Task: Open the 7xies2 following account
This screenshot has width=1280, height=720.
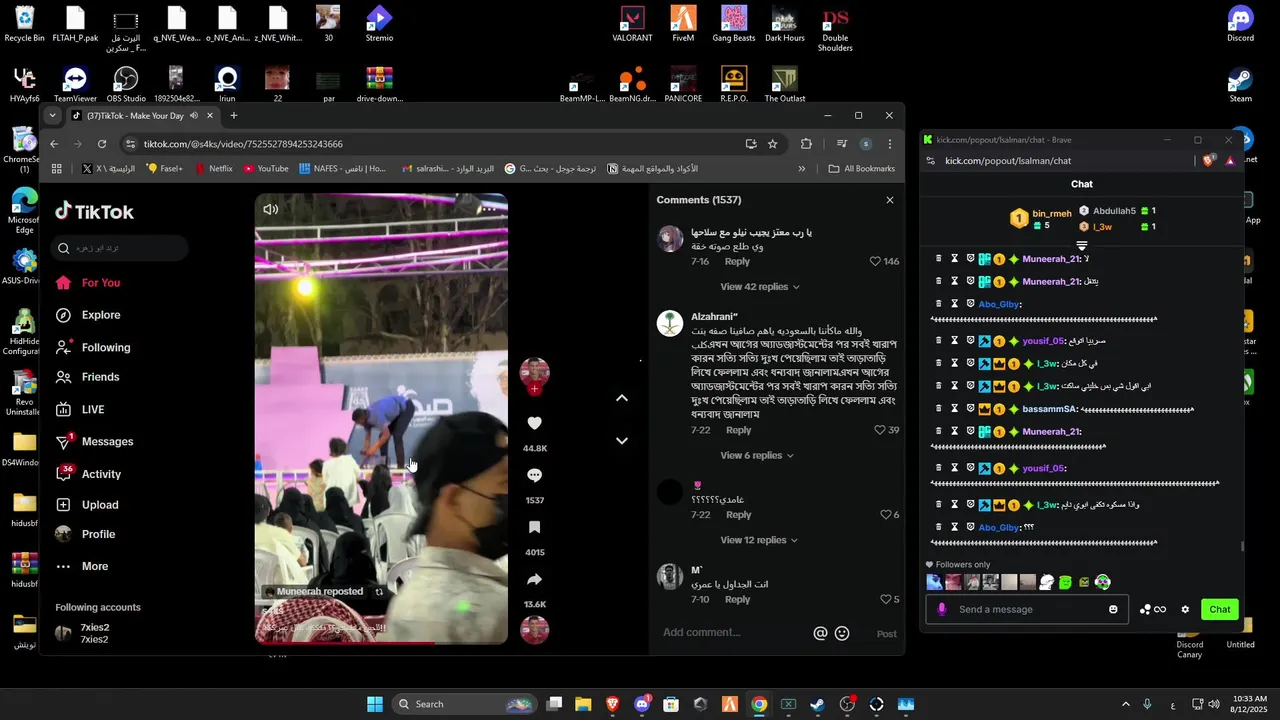Action: (x=95, y=633)
